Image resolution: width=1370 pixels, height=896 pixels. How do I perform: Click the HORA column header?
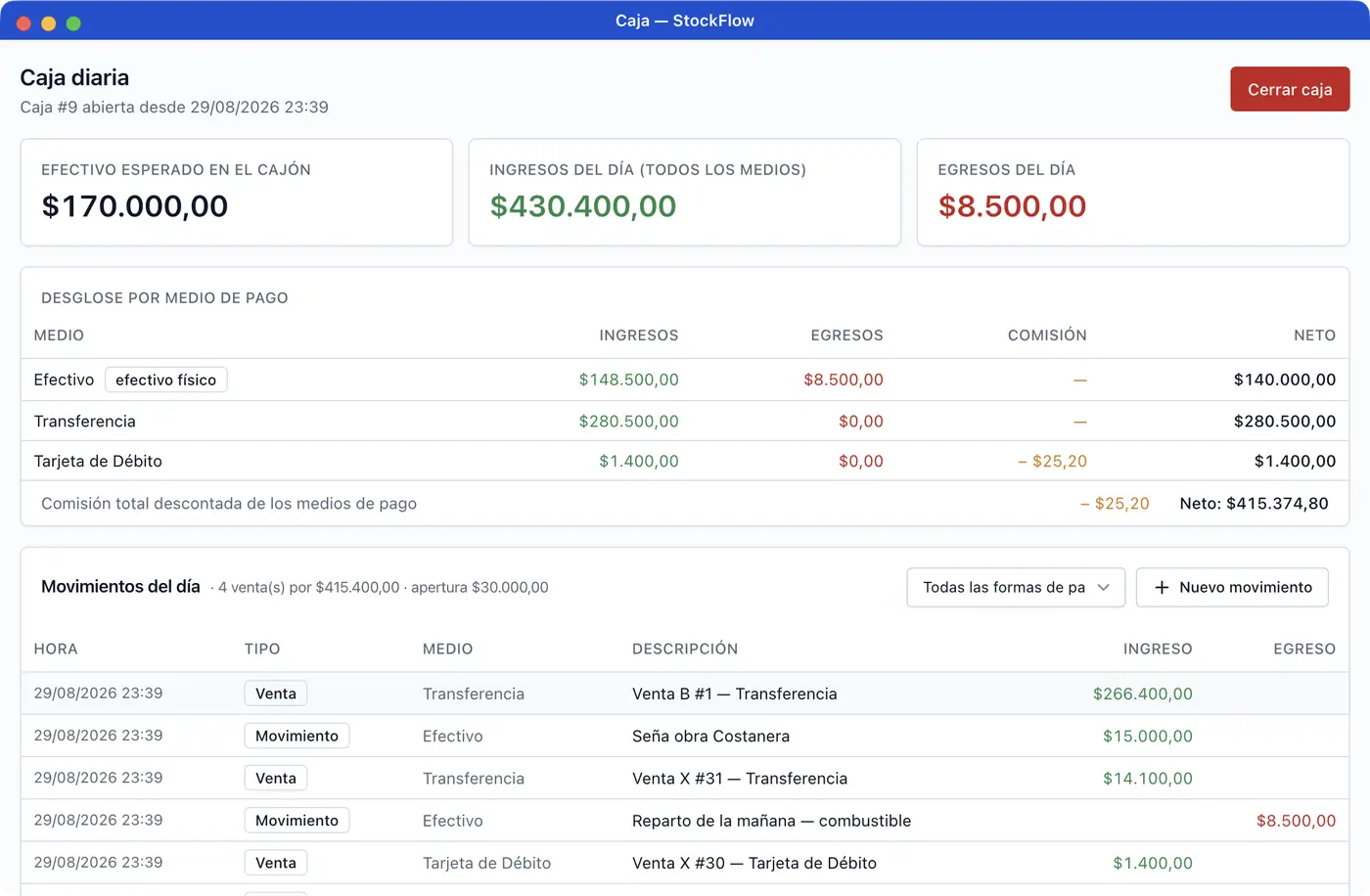pyautogui.click(x=56, y=649)
